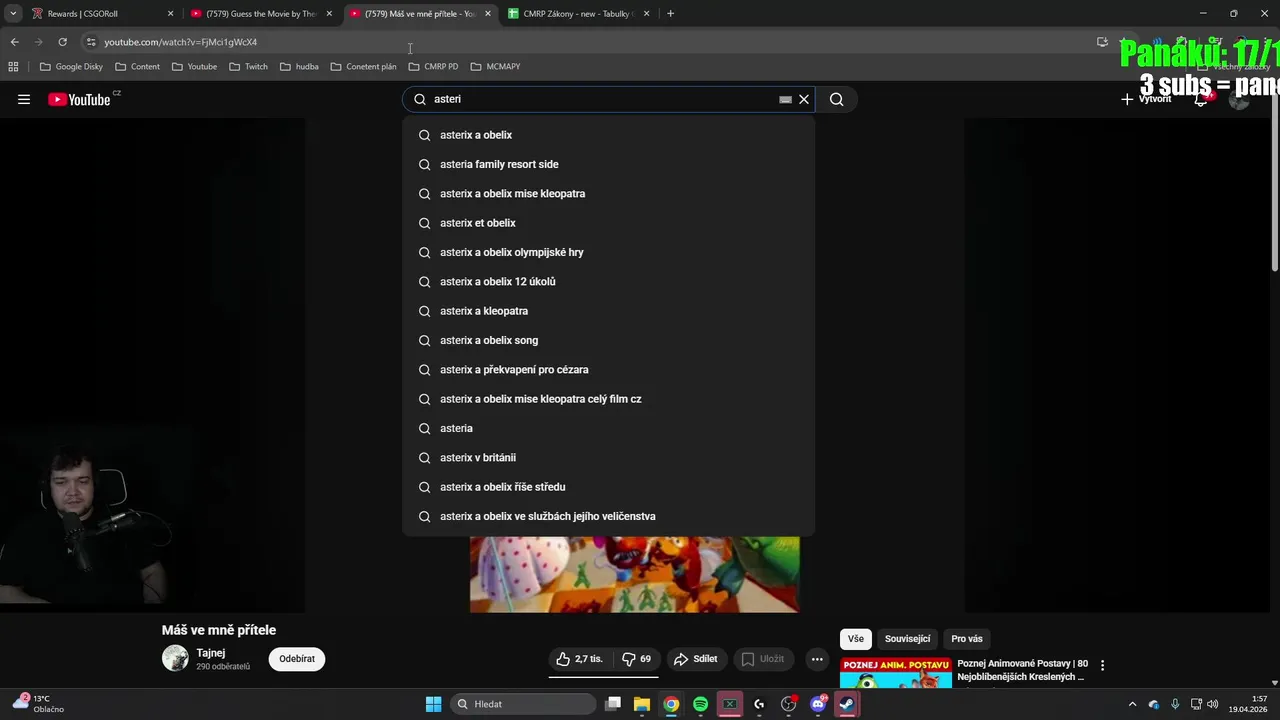The height and width of the screenshot is (720, 1280).
Task: Open Logitech G HUB from the taskbar
Action: 759,704
